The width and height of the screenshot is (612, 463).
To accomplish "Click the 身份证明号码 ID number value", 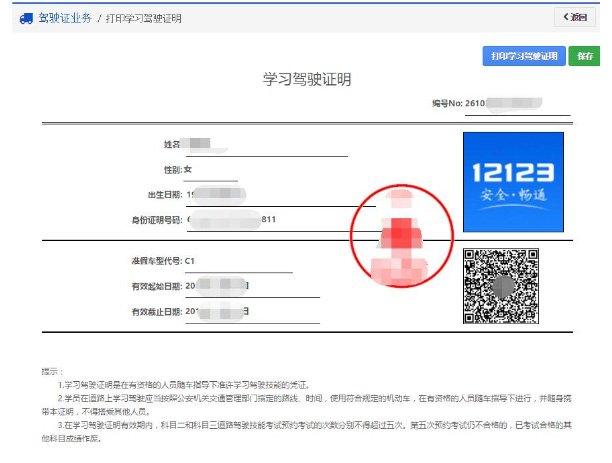I will (231, 218).
